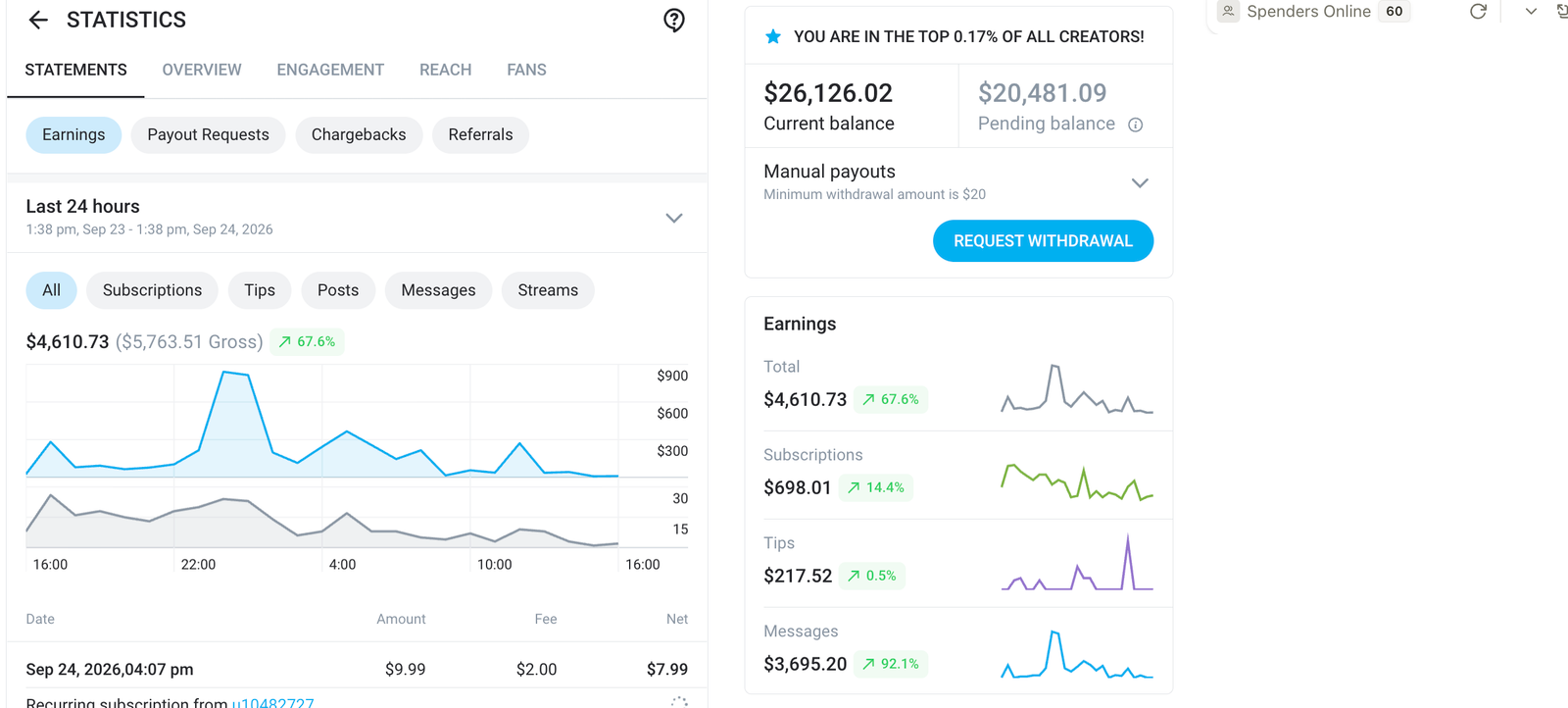The height and width of the screenshot is (708, 1568).
Task: Click the $2.00 fee value
Action: click(536, 669)
